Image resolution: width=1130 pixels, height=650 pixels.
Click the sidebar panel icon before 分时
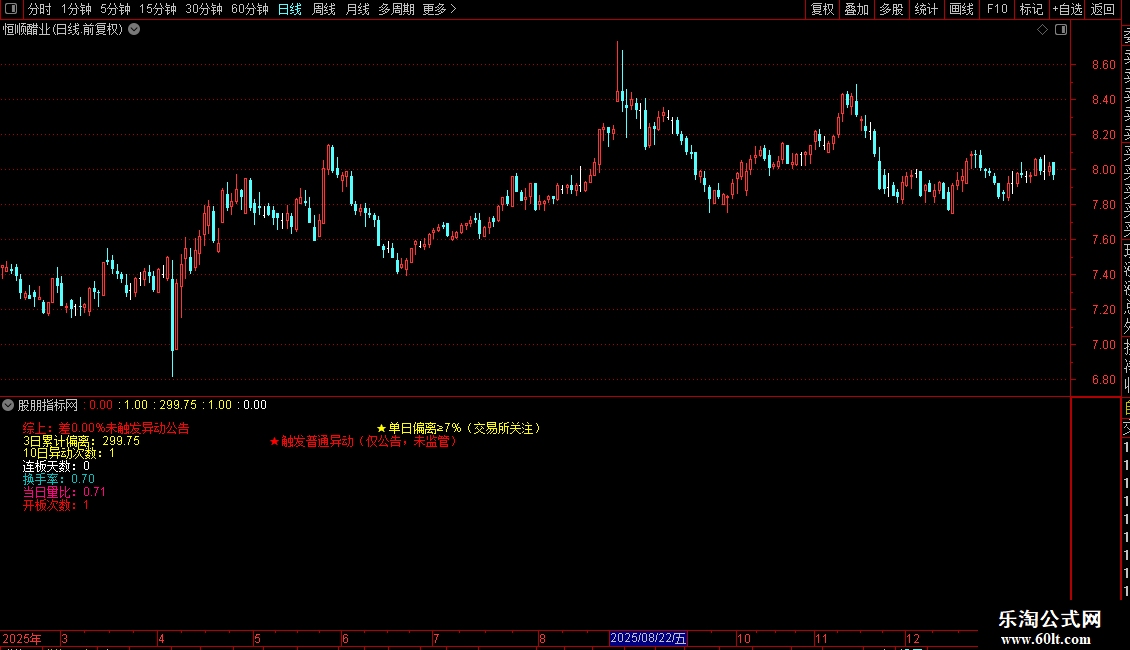(11, 9)
